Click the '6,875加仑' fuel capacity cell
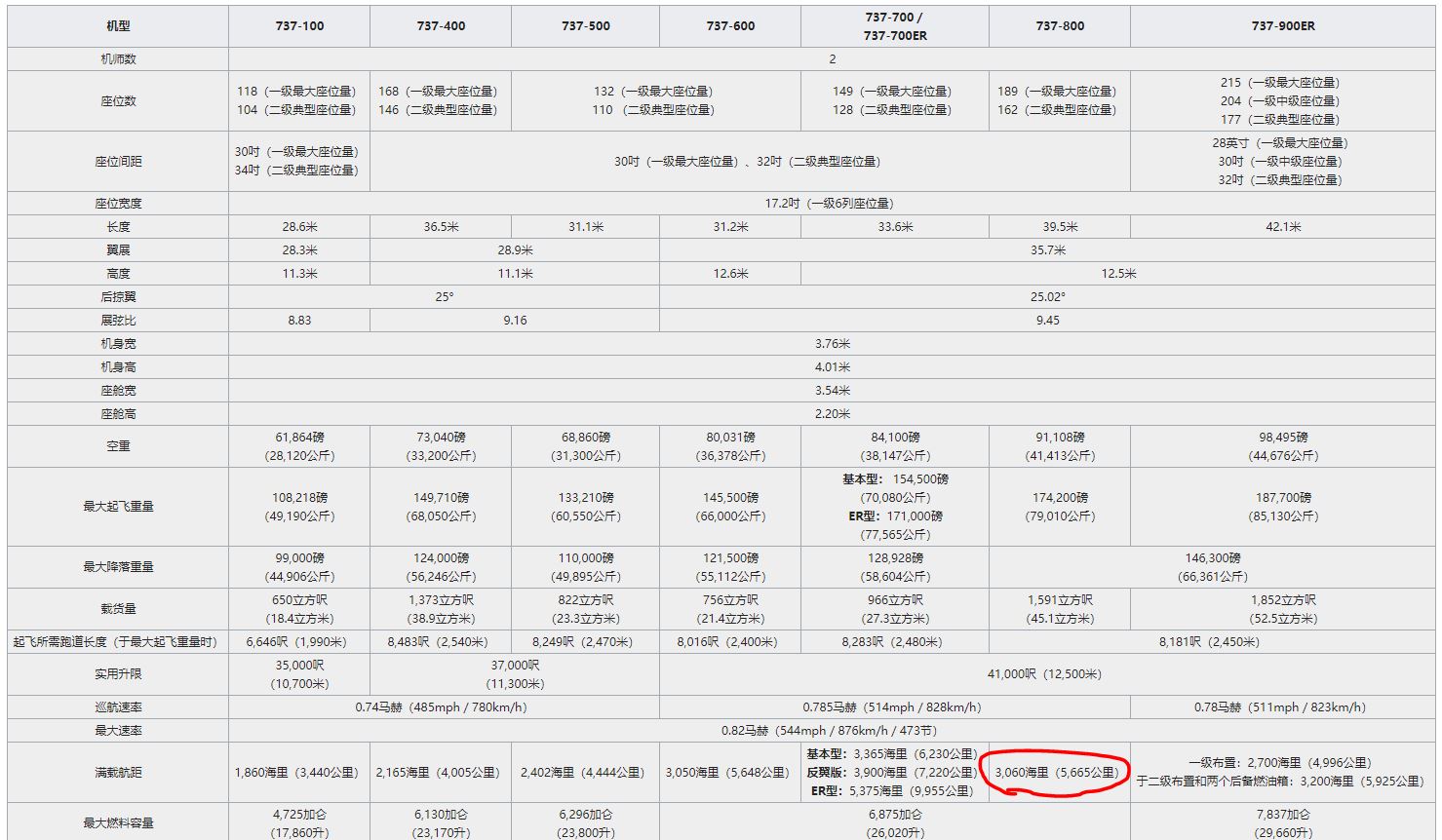 [895, 822]
